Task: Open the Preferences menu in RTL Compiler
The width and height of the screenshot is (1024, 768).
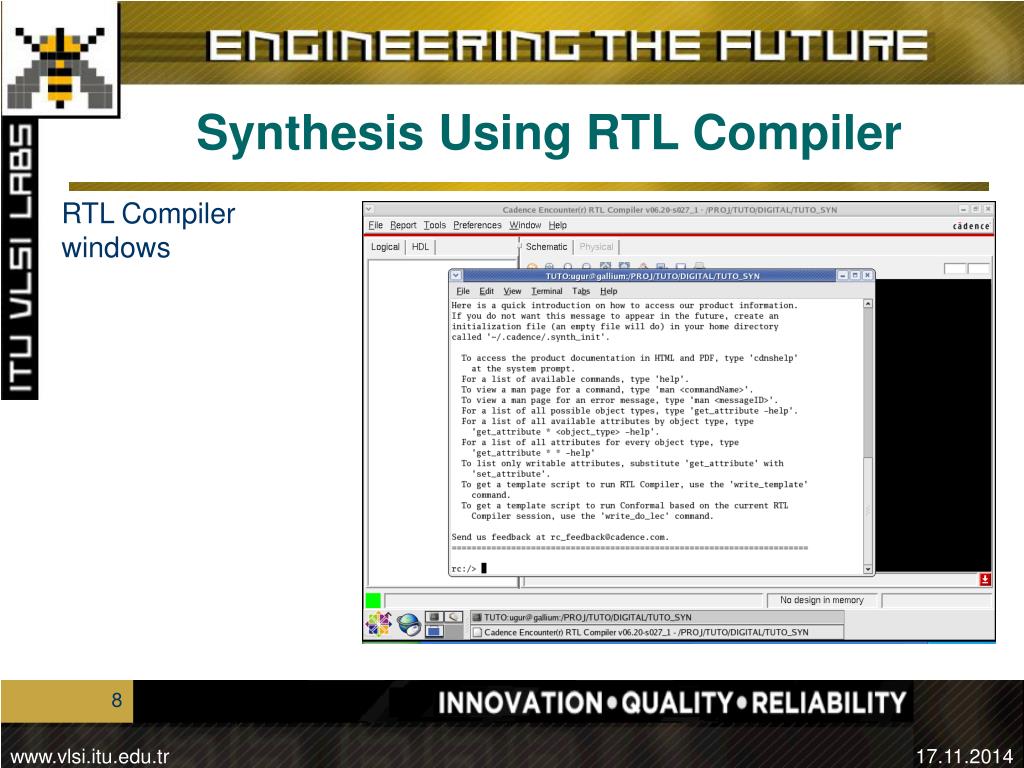Action: click(x=477, y=225)
